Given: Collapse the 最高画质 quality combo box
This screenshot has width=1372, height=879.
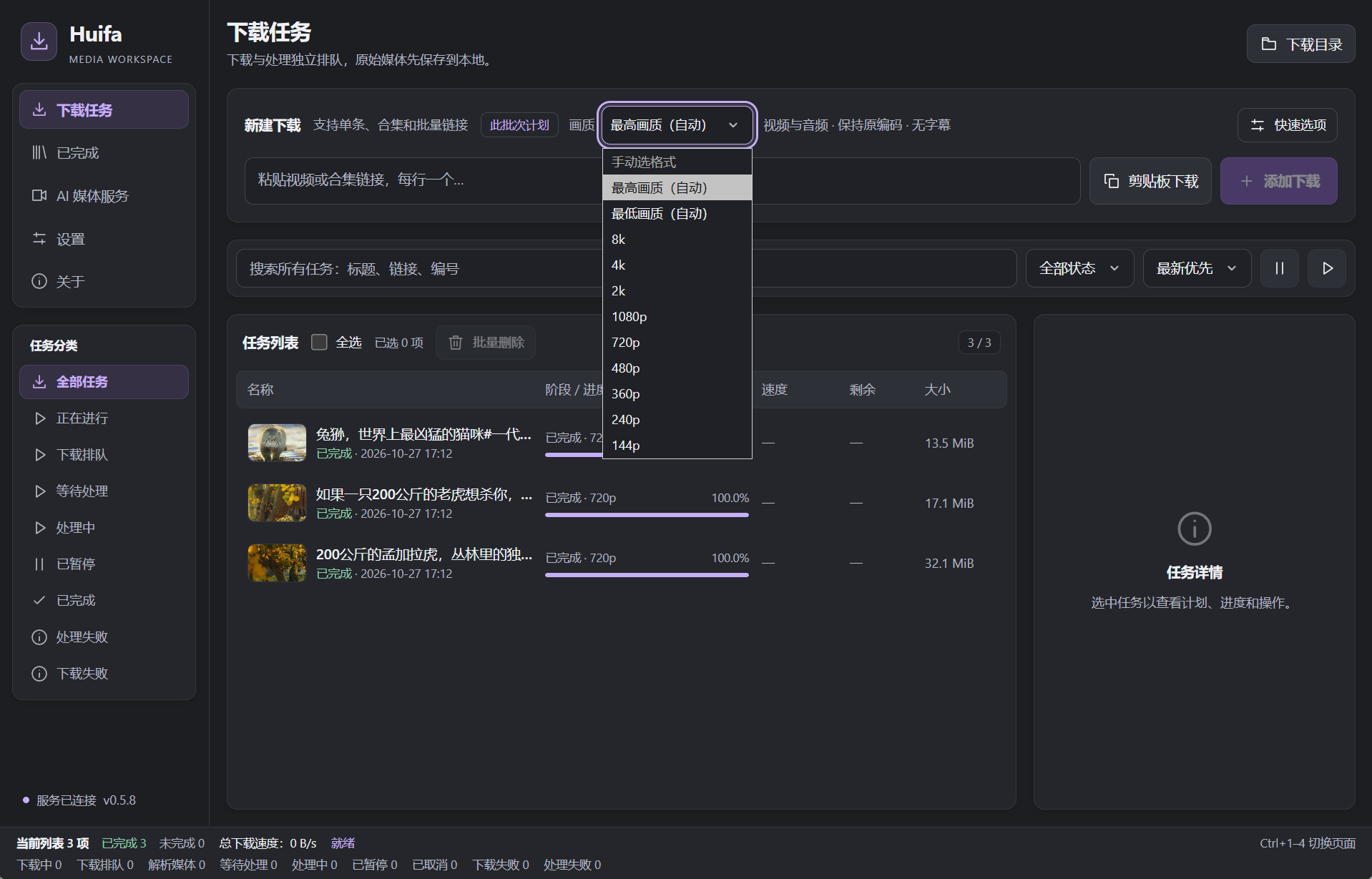Looking at the screenshot, I should coord(677,125).
